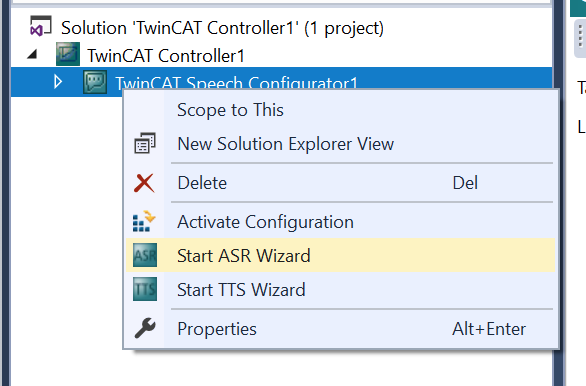Click the TwinCAT Controller1 project icon
The width and height of the screenshot is (586, 386).
click(68, 55)
